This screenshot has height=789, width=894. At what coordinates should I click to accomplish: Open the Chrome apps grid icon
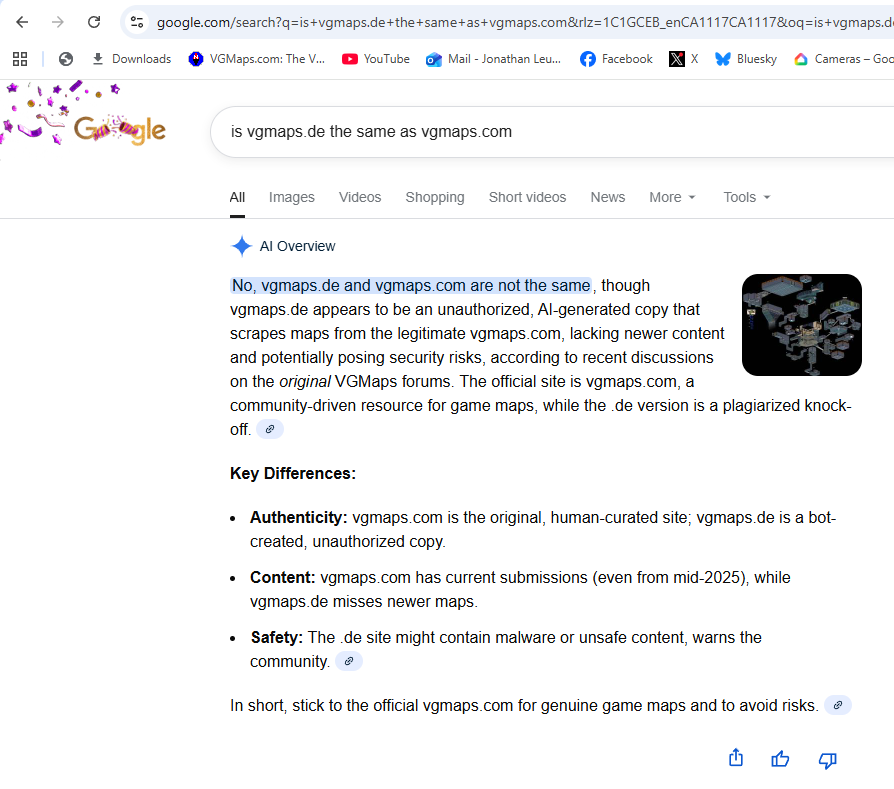(x=20, y=59)
